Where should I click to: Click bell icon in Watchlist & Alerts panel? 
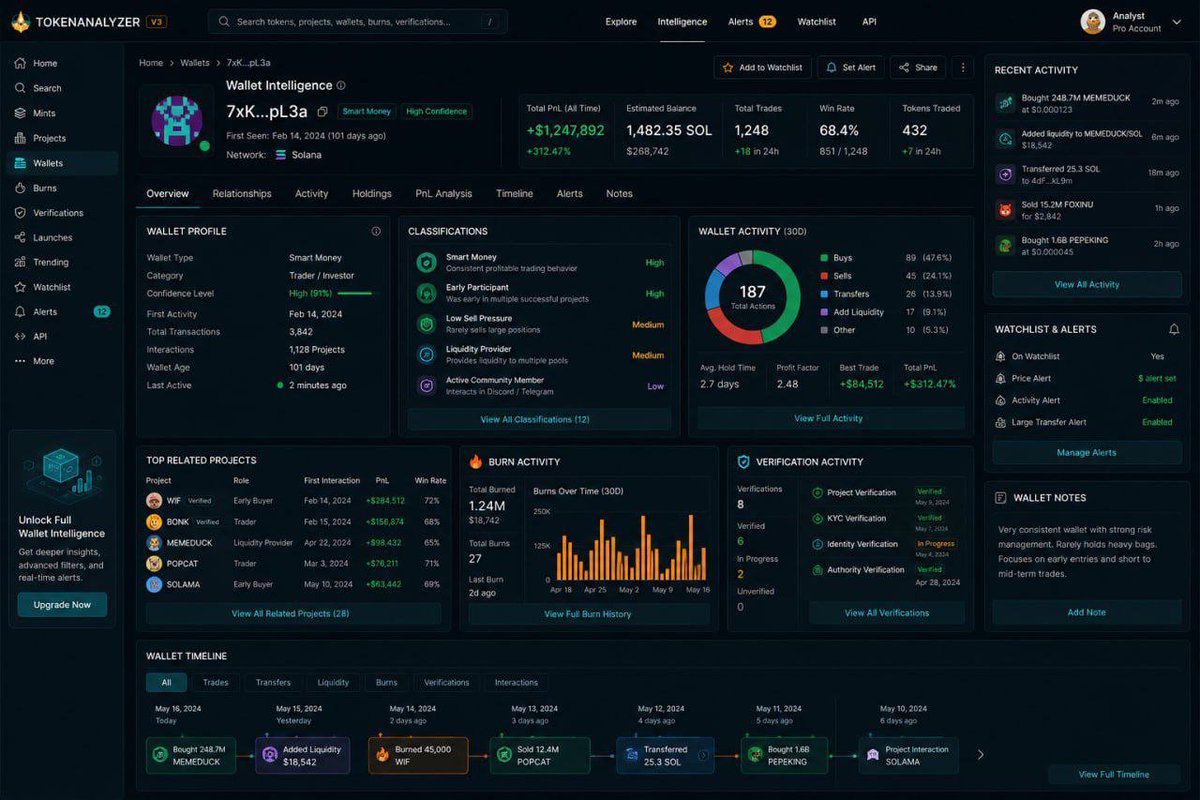[x=1174, y=329]
